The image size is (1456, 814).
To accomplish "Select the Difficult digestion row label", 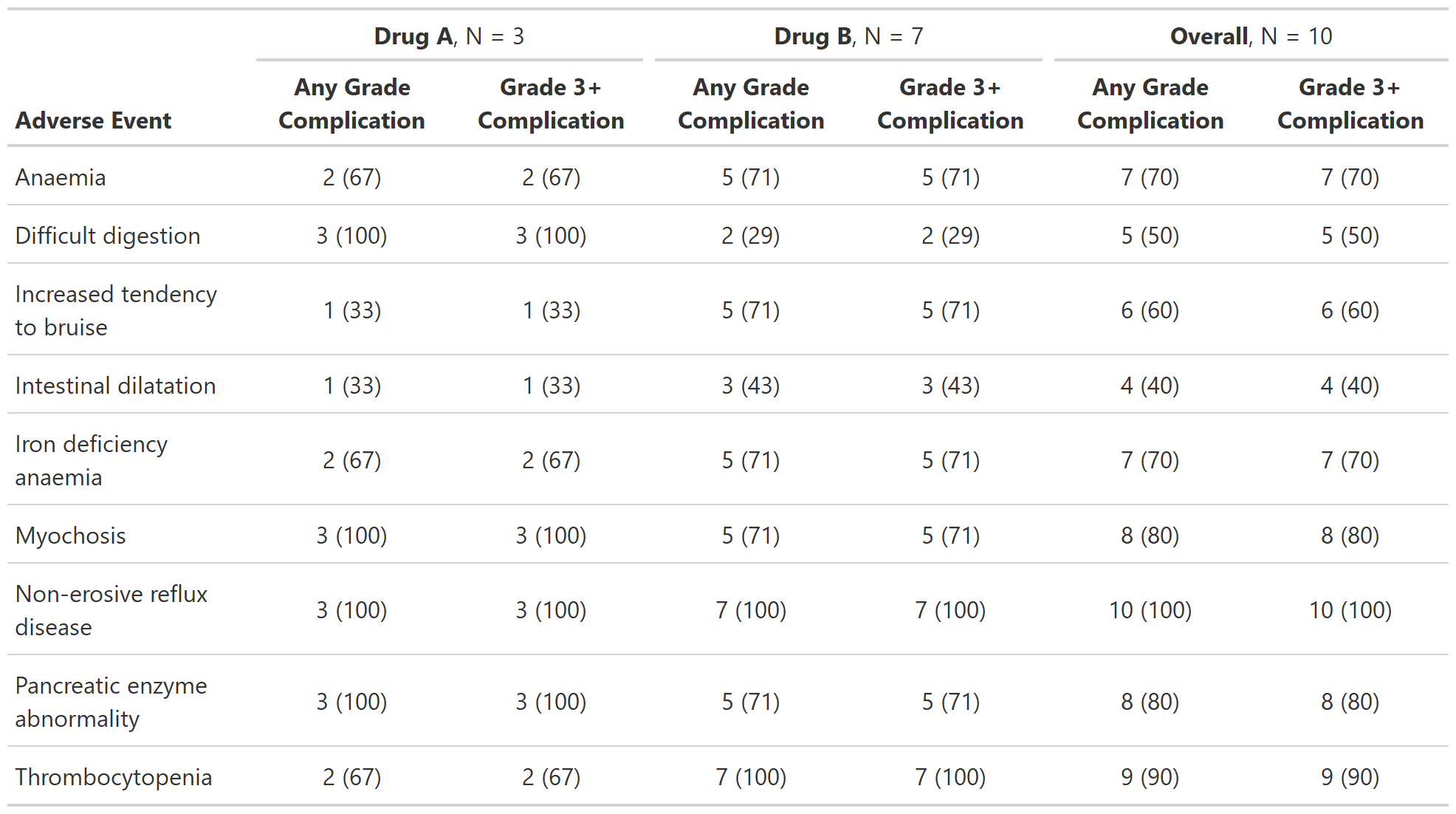I will pos(108,236).
